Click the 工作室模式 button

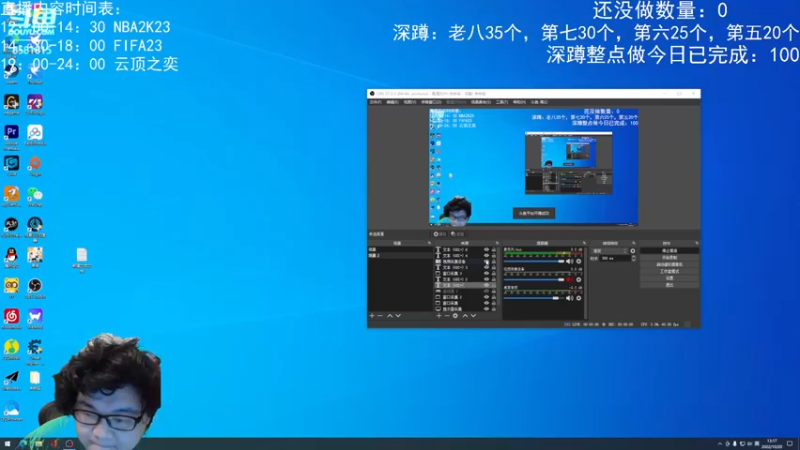669,271
